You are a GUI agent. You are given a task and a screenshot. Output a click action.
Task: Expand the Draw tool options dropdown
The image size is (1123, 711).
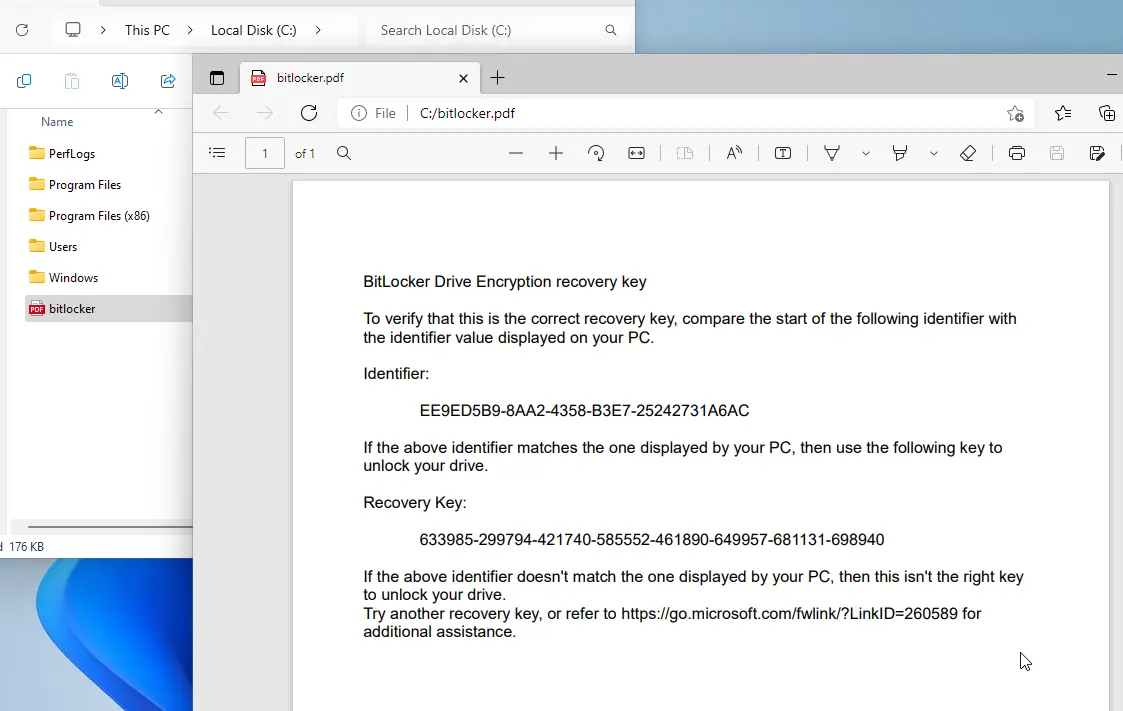point(865,153)
